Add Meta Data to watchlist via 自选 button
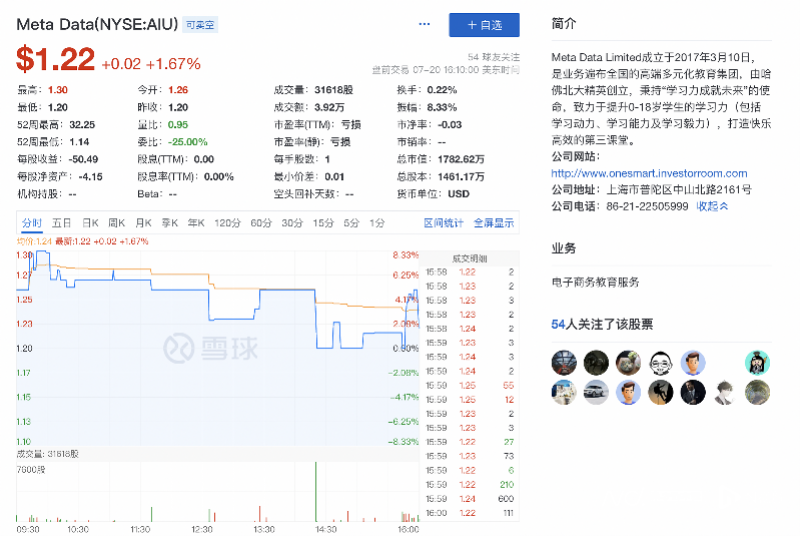 pyautogui.click(x=484, y=25)
